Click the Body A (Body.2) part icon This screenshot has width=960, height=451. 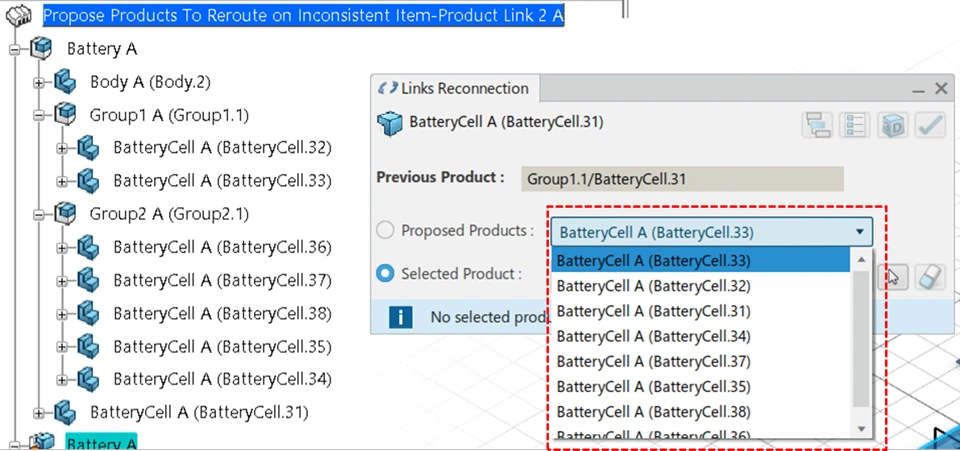click(66, 82)
